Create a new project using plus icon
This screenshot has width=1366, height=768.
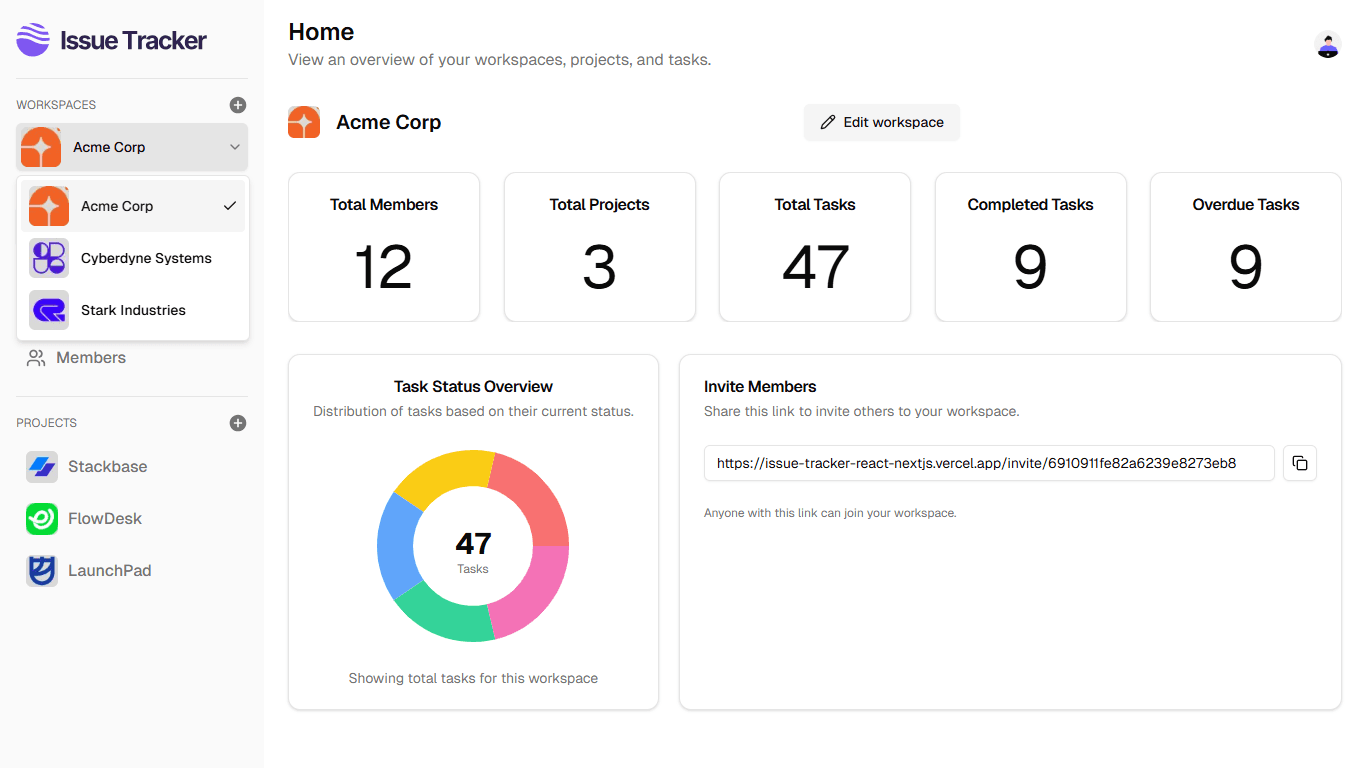pos(237,423)
